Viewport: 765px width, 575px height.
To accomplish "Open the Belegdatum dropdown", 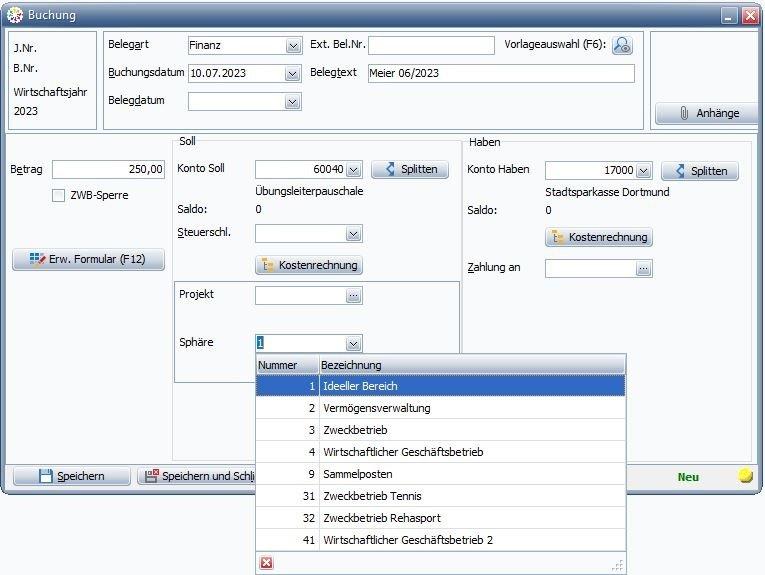I will pyautogui.click(x=292, y=102).
